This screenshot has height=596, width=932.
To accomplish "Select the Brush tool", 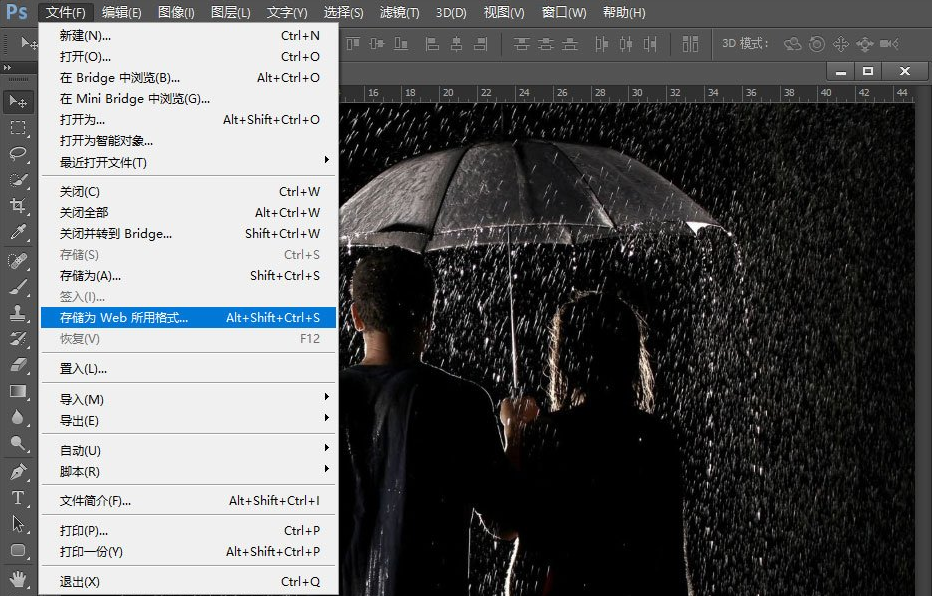I will (x=18, y=287).
